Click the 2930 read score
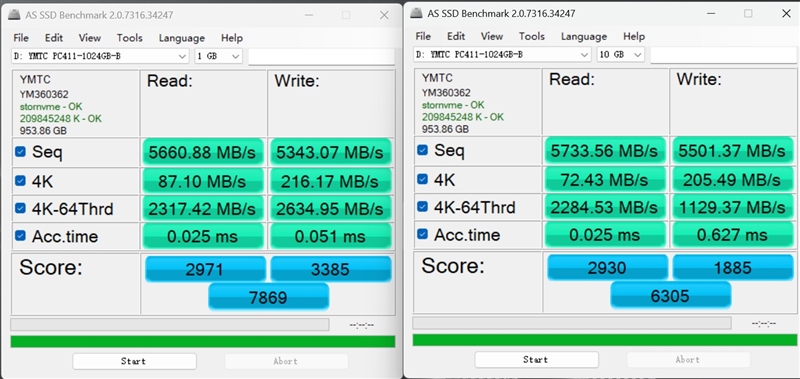The image size is (800, 379). click(x=607, y=267)
